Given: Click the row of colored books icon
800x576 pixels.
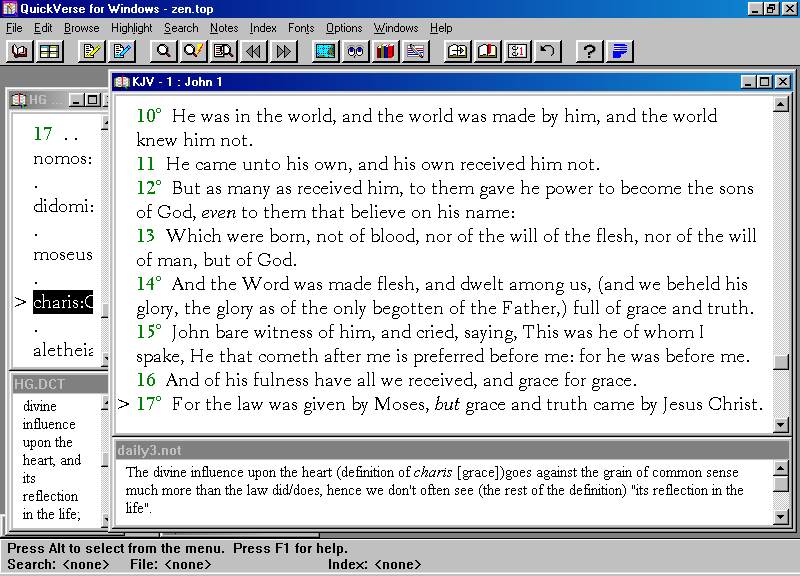Looking at the screenshot, I should [385, 51].
